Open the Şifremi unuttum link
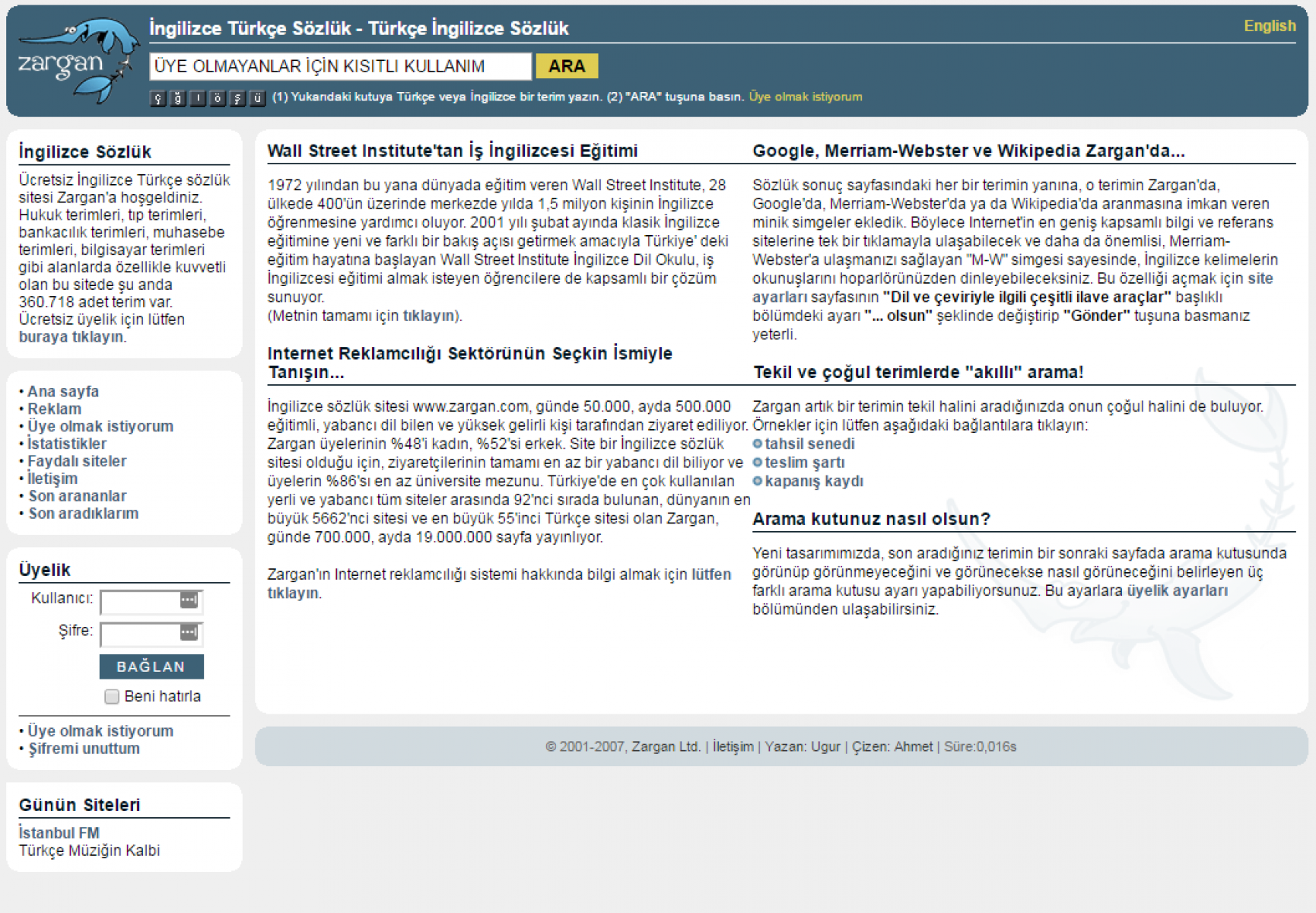1316x913 pixels. [x=84, y=749]
